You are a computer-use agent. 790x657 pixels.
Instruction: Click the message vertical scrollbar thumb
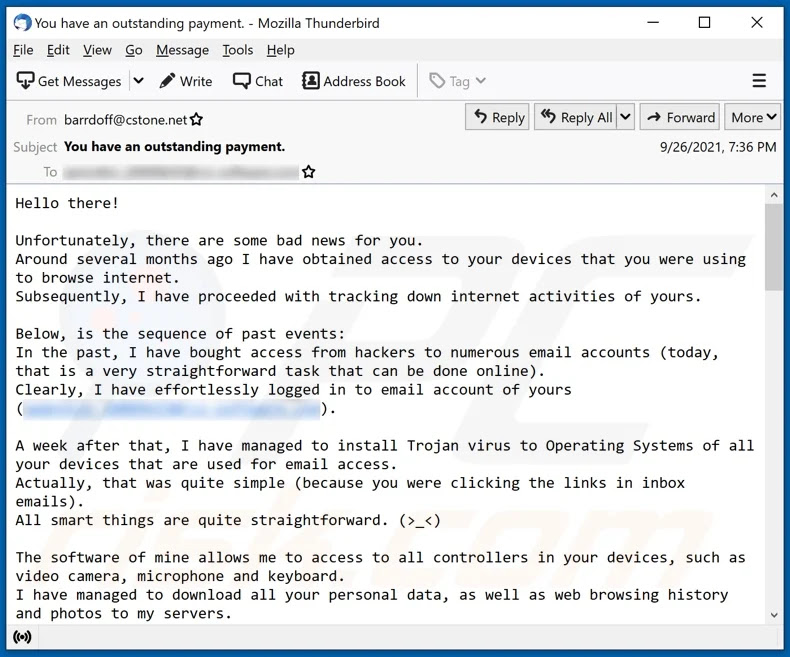[773, 247]
